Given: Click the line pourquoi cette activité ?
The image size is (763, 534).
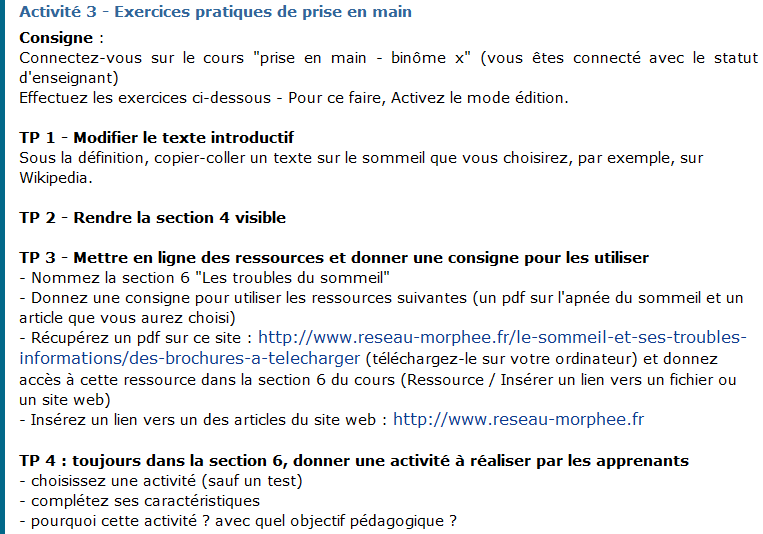Looking at the screenshot, I should coord(238,521).
